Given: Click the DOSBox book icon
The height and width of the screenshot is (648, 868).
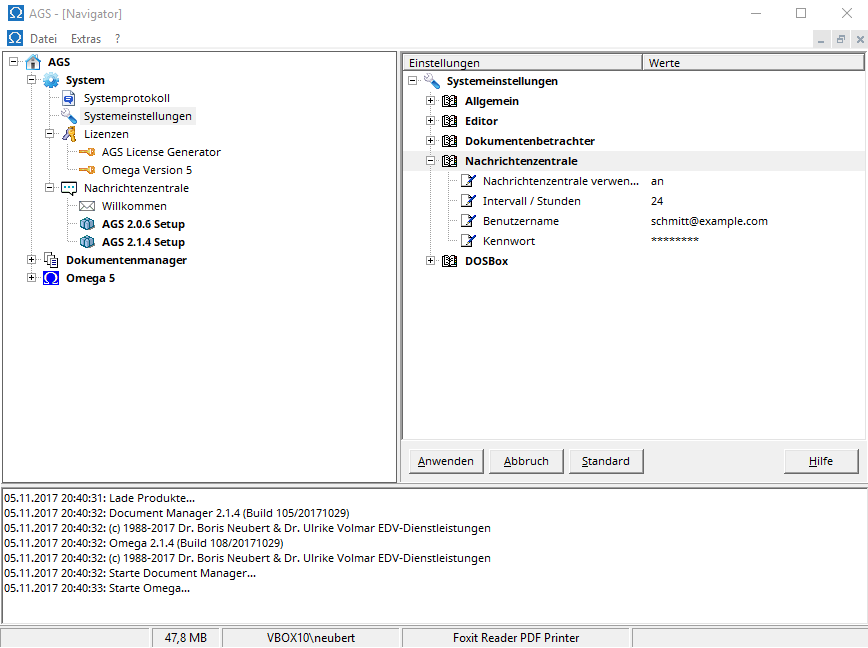Looking at the screenshot, I should click(450, 261).
